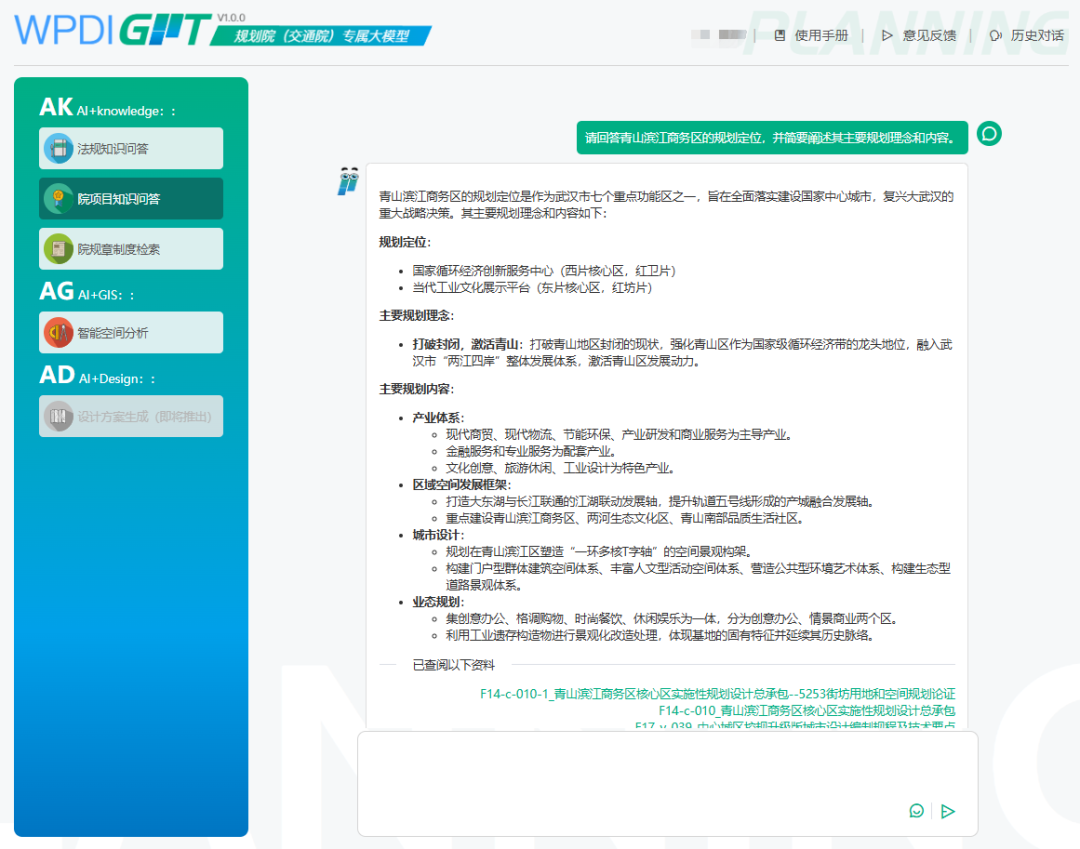This screenshot has height=849, width=1080.
Task: Click '区域空间发展框架:' bullet heading
Action: click(461, 484)
